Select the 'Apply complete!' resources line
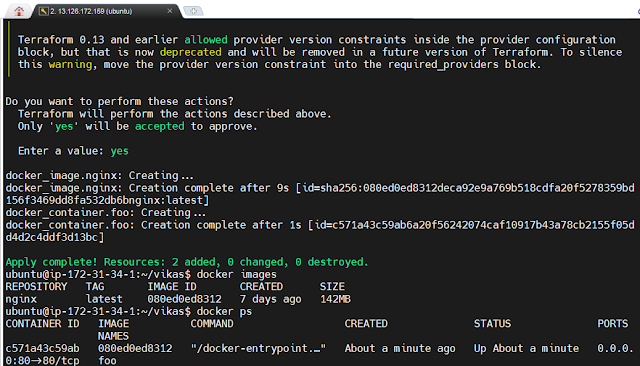This screenshot has width=640, height=366. point(187,262)
